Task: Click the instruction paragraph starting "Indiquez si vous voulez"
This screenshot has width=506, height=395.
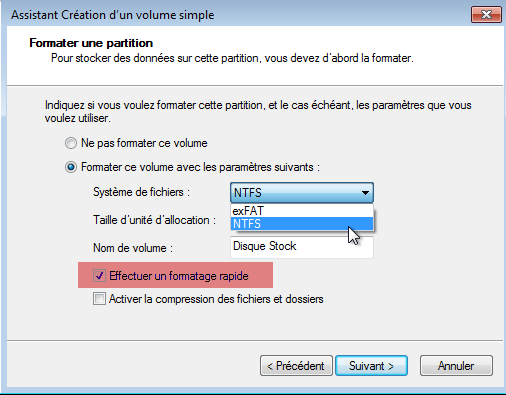Action: pos(258,112)
